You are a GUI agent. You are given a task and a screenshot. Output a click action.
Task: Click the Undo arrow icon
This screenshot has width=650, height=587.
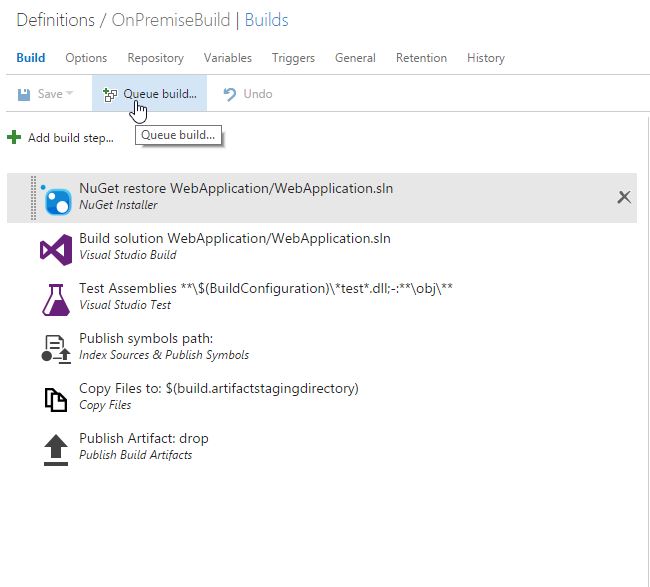click(x=229, y=94)
